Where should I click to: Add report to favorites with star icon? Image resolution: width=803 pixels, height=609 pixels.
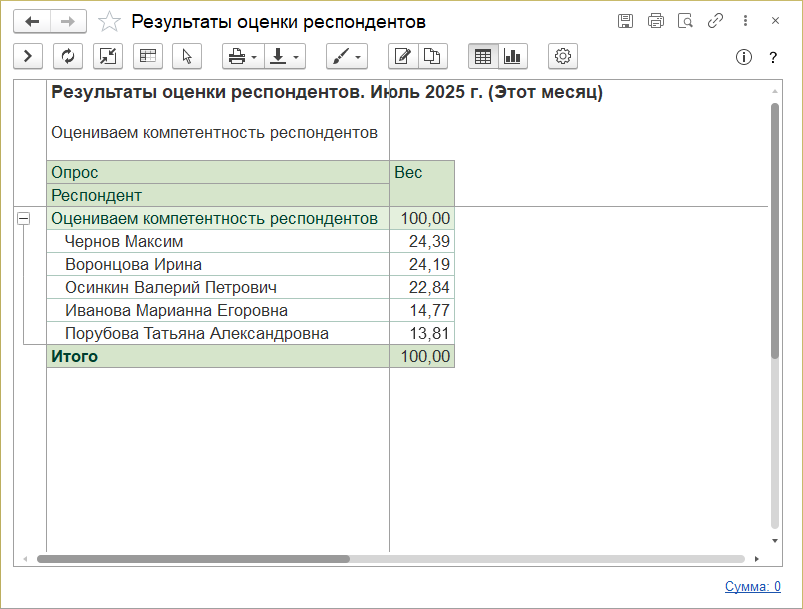110,21
